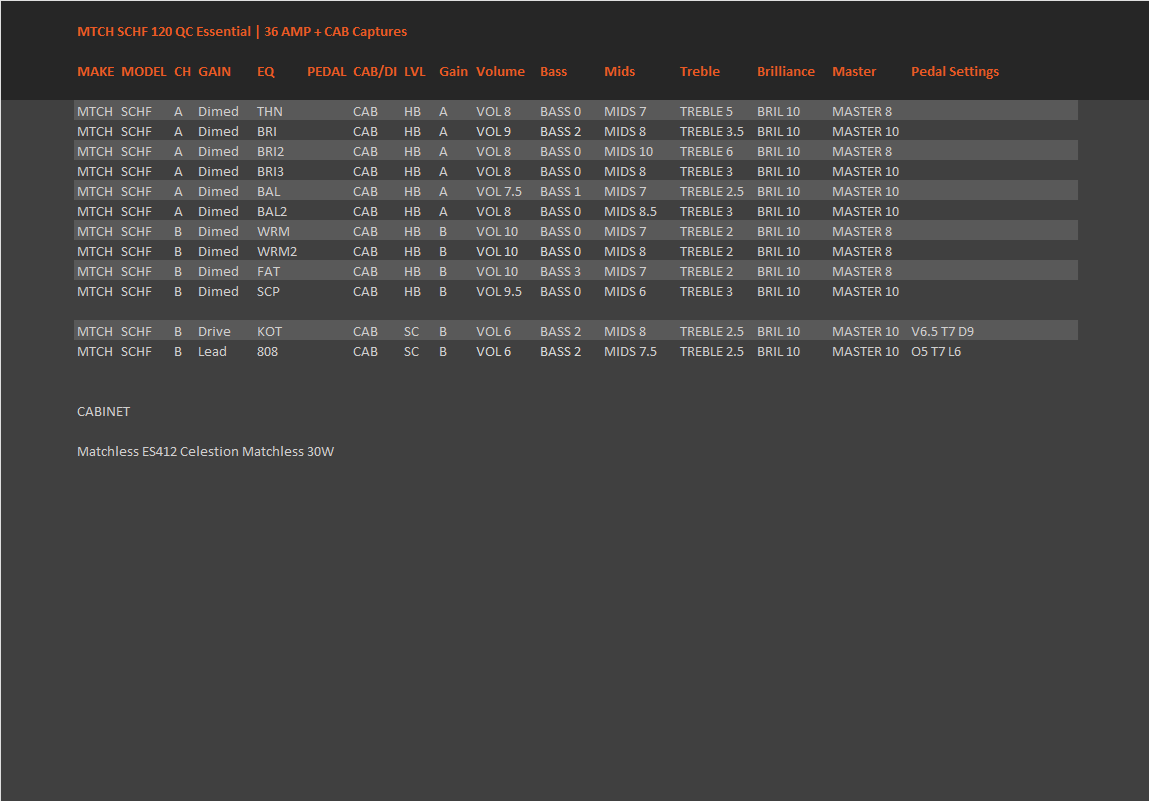Image resolution: width=1149 pixels, height=804 pixels.
Task: Select the CABINET heading
Action: (103, 412)
